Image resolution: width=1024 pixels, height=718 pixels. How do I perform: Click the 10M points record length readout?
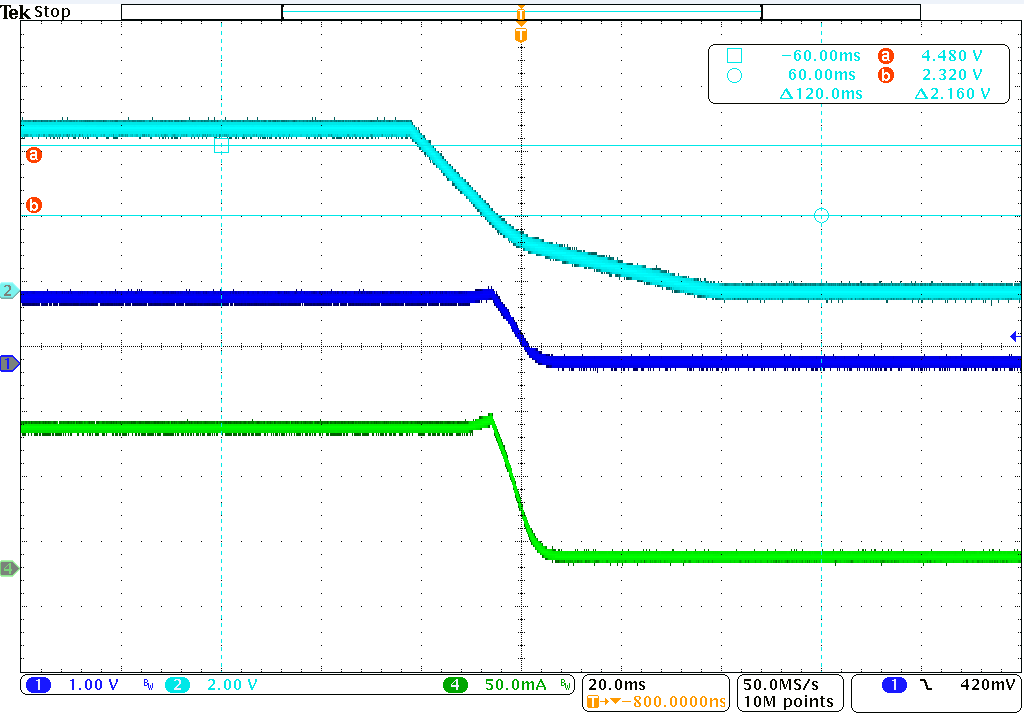coord(787,701)
